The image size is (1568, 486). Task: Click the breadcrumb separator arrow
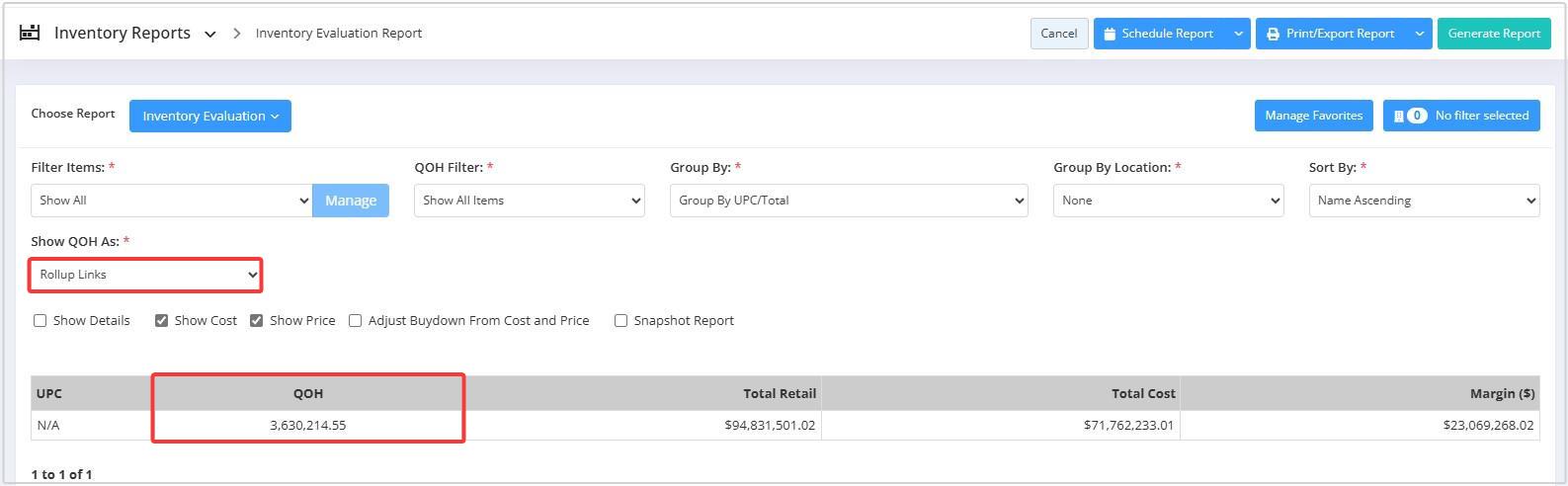(x=237, y=34)
